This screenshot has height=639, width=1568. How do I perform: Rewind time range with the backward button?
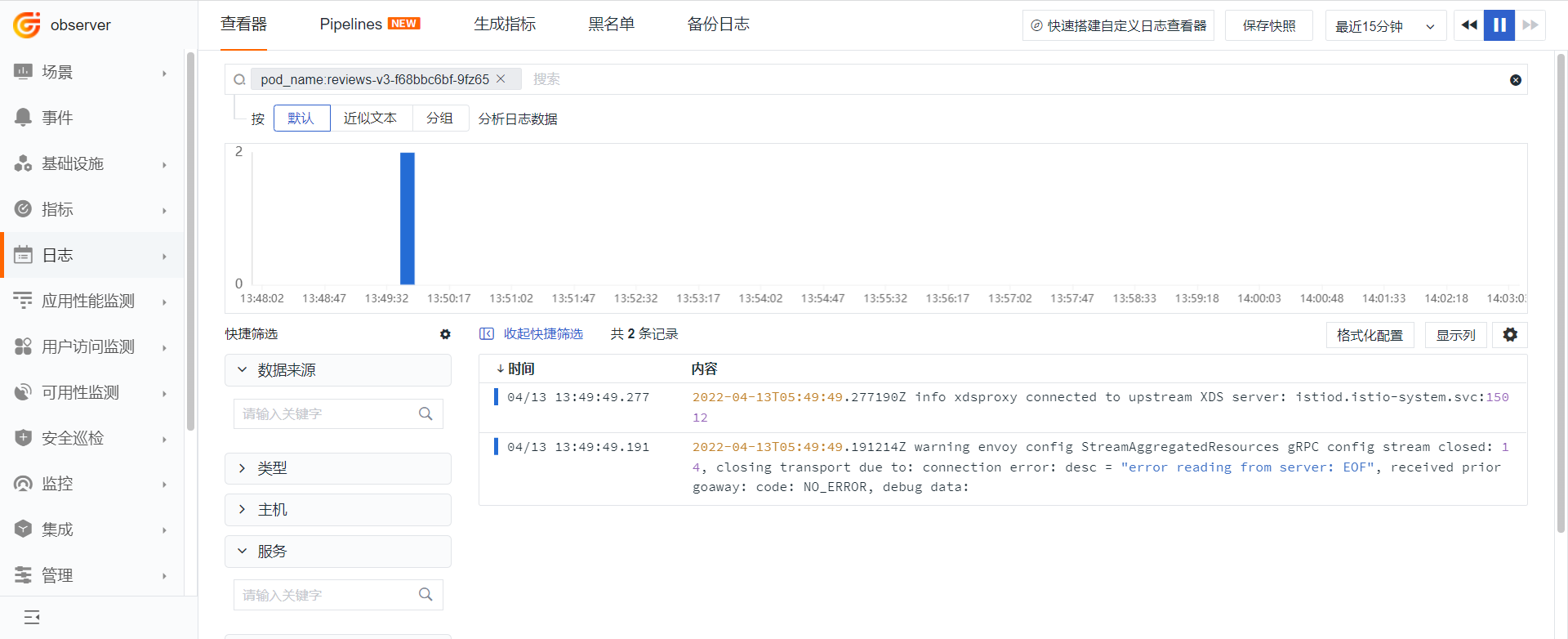(1469, 25)
